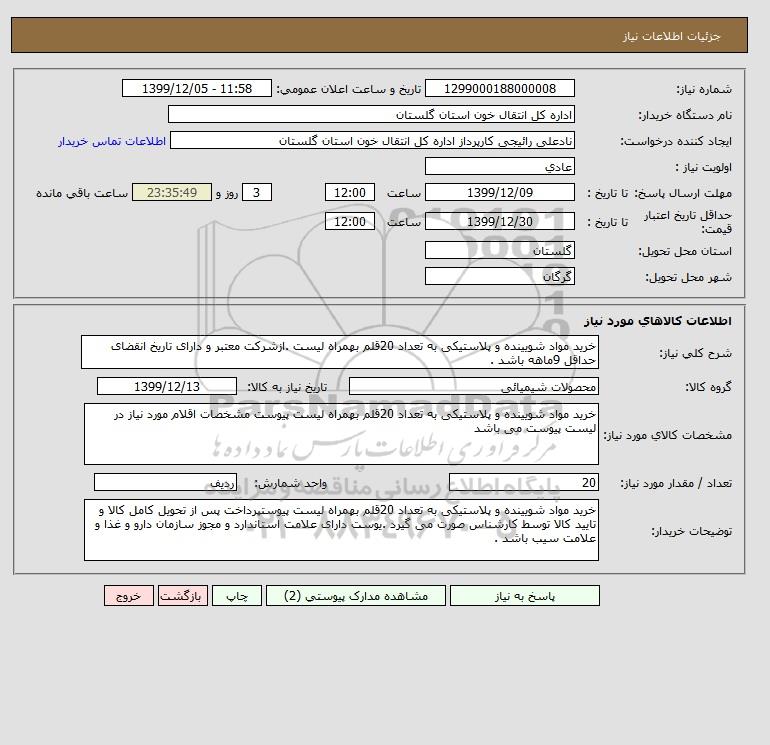
Task: Click the گروه کالا label
Action: 709,387
